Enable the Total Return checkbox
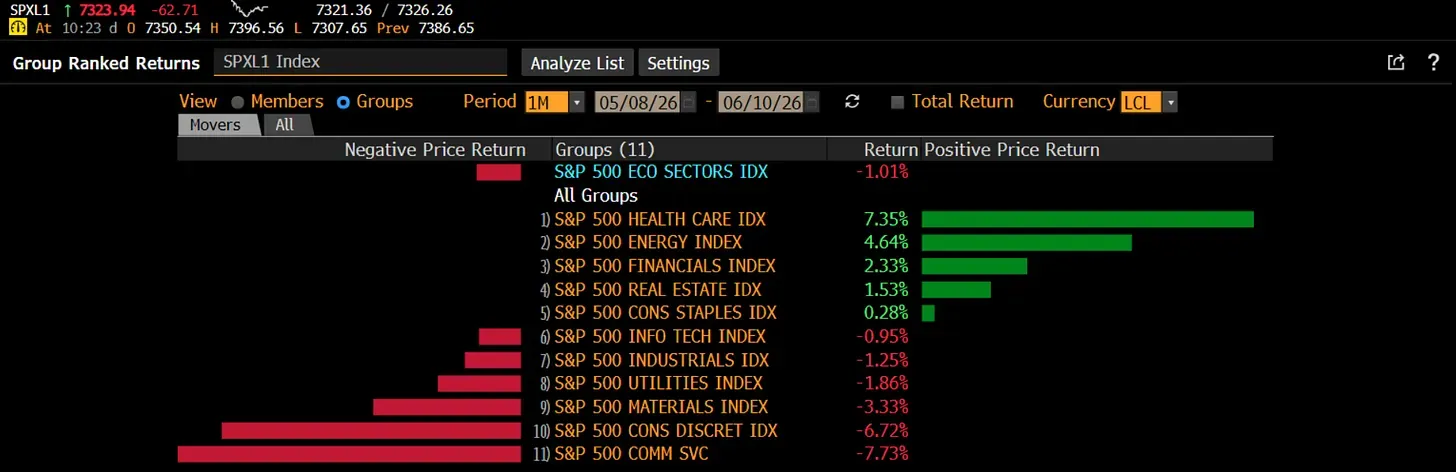1456x472 pixels. [x=897, y=102]
